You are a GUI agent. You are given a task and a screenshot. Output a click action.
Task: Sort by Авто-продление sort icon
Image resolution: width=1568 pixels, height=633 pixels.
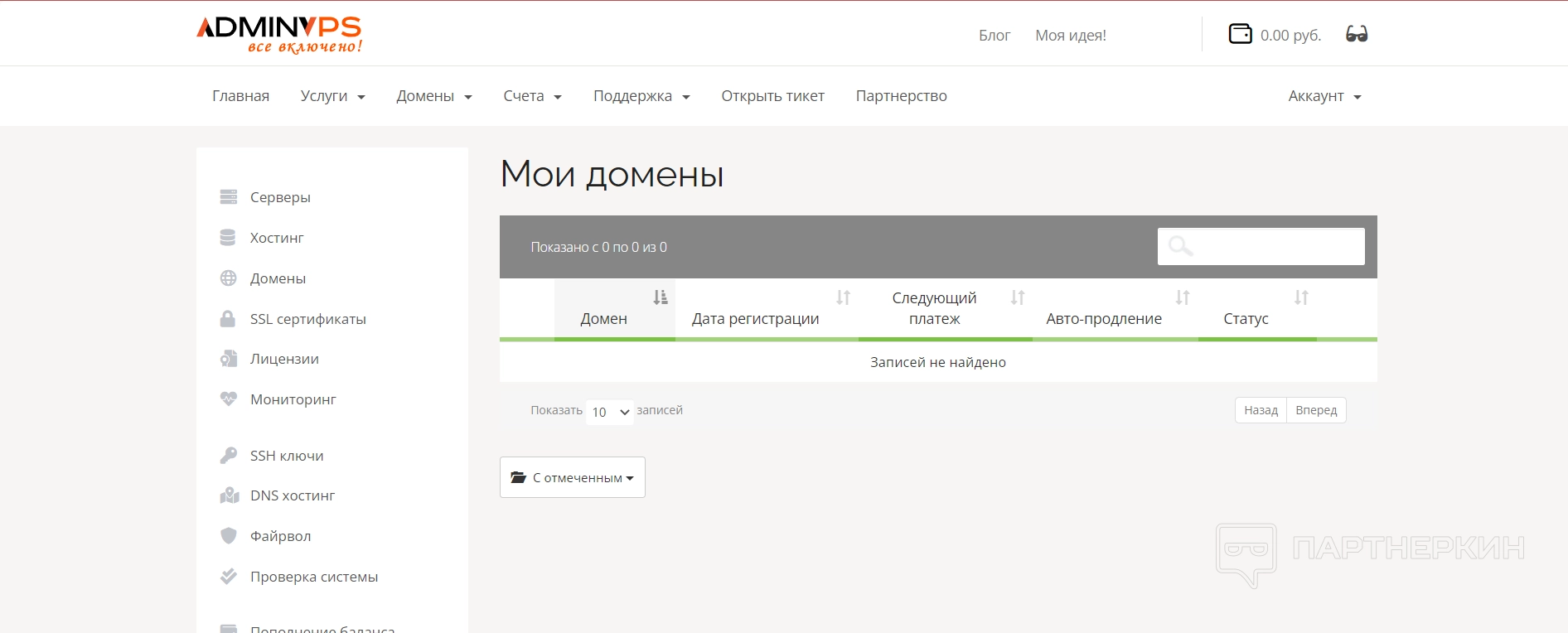click(1183, 297)
